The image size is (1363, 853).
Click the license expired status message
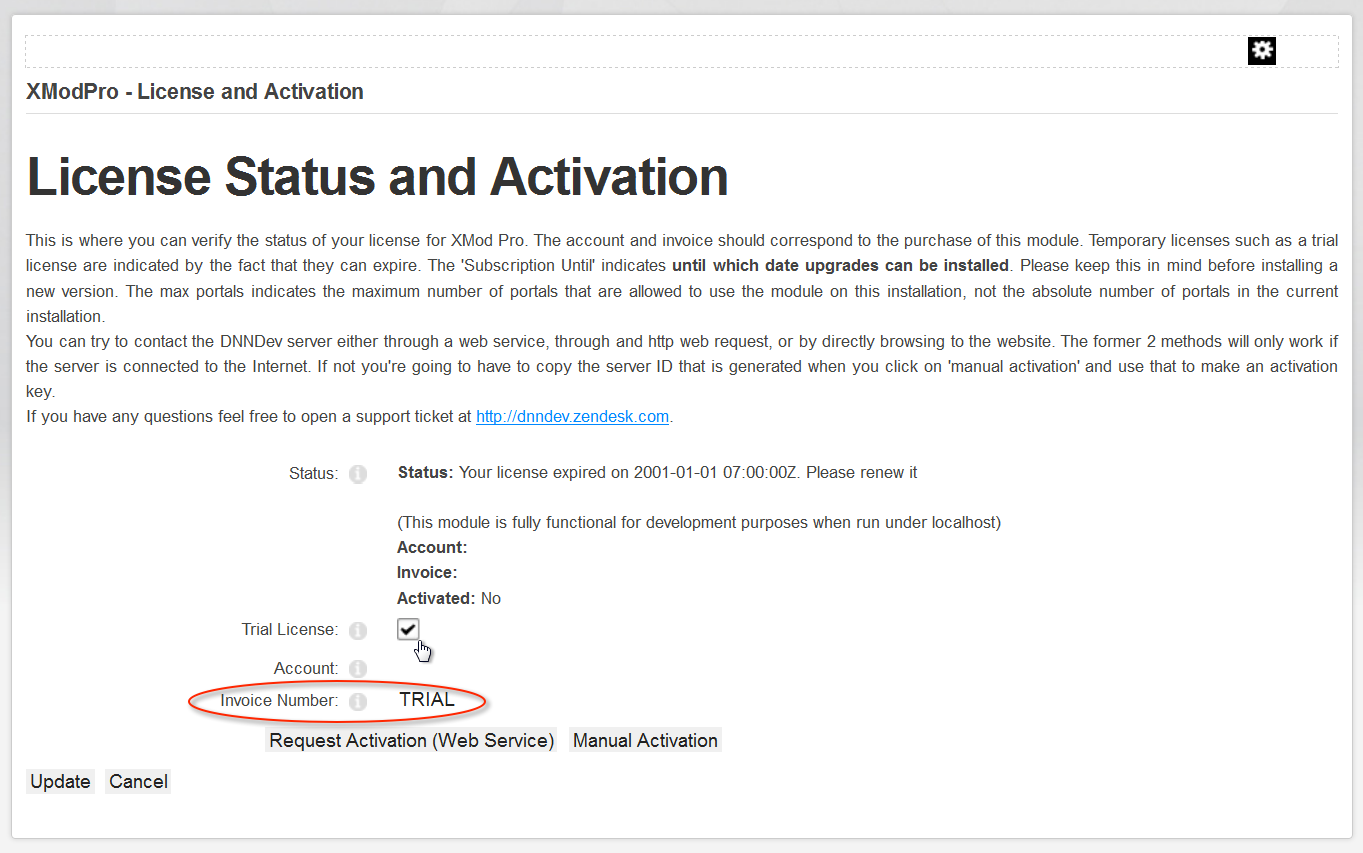click(x=657, y=472)
